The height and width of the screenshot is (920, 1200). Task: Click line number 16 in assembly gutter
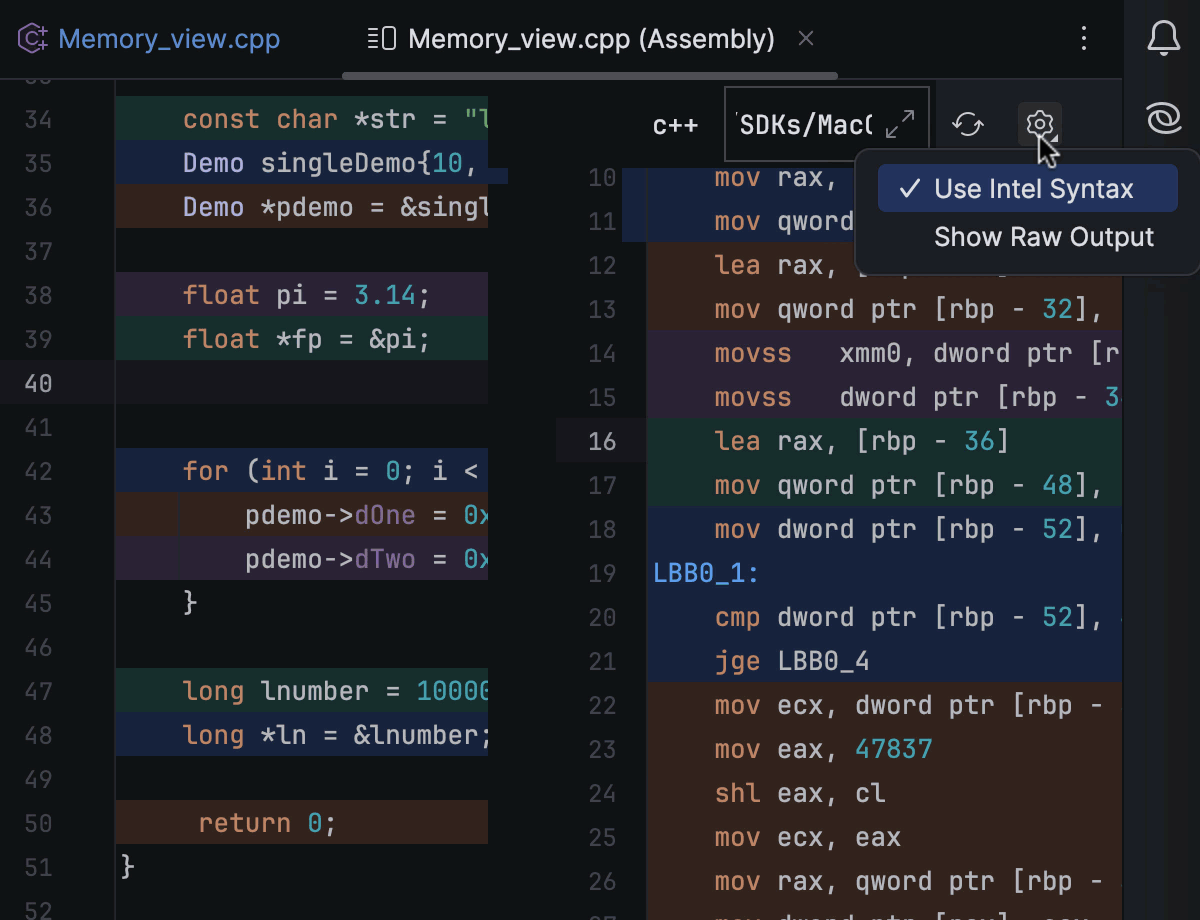[x=602, y=441]
